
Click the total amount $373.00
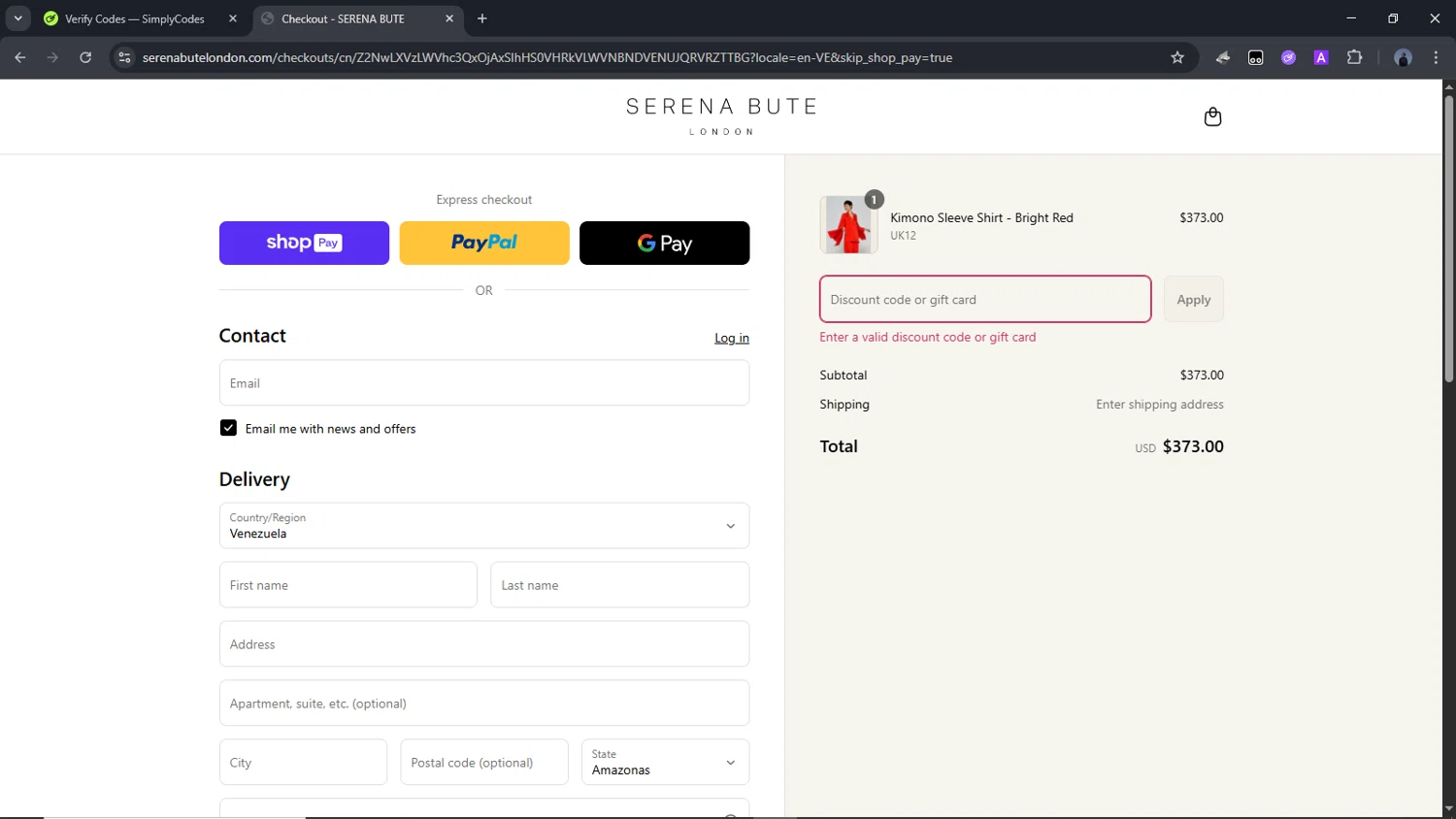point(1193,446)
